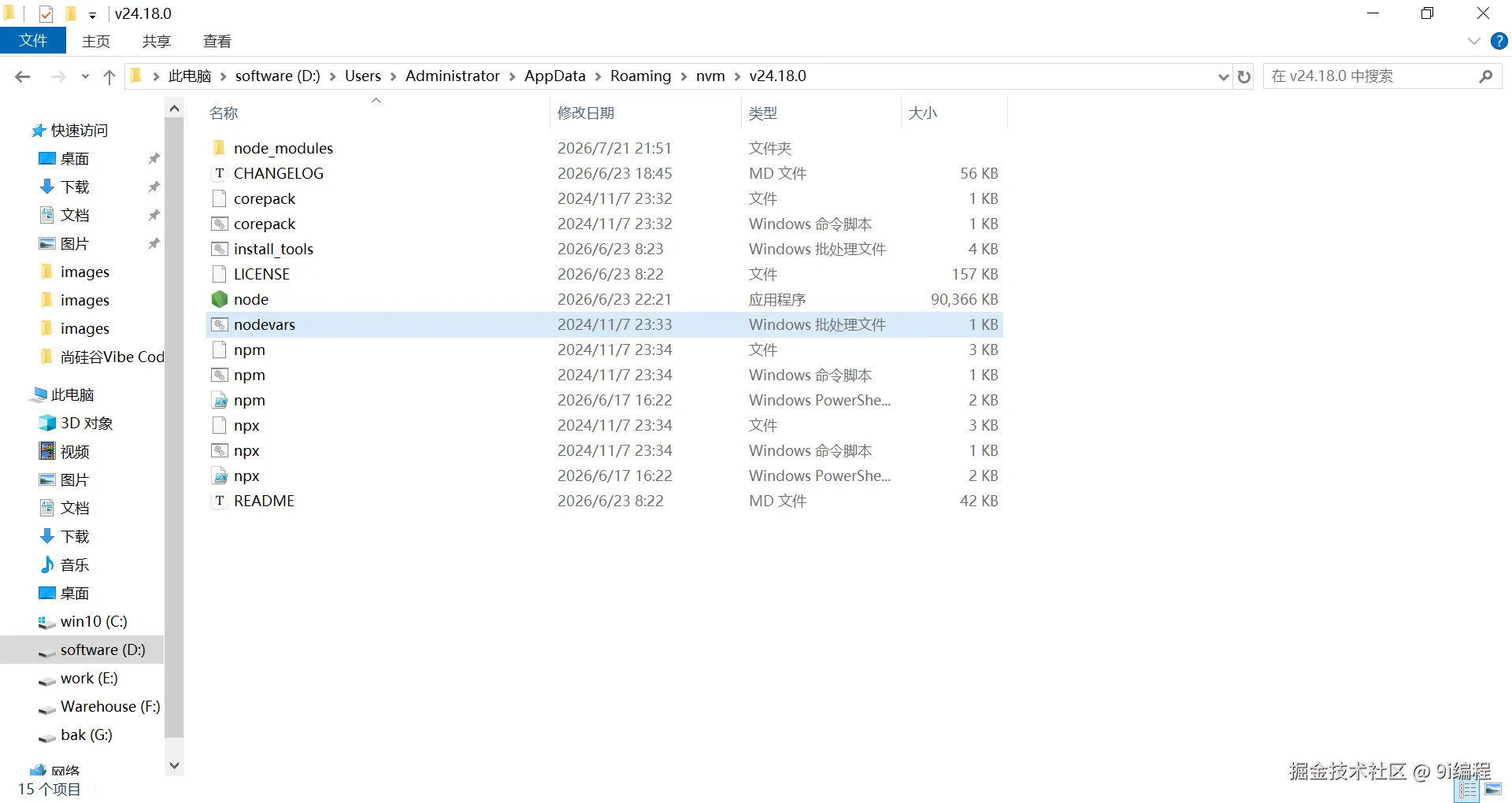Open the 文件 menu tab

33,41
